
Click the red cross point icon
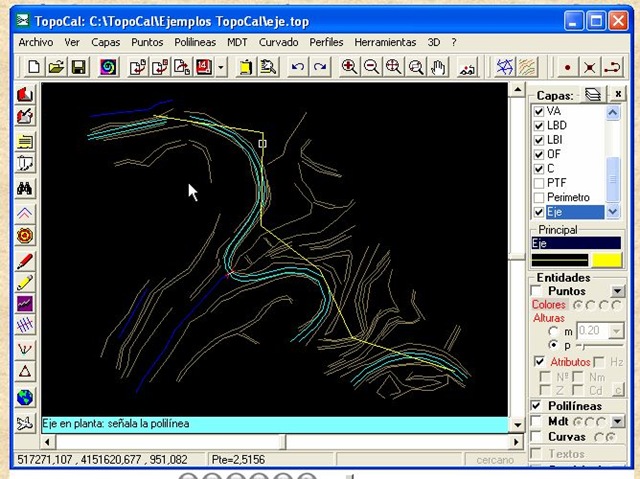click(x=589, y=67)
